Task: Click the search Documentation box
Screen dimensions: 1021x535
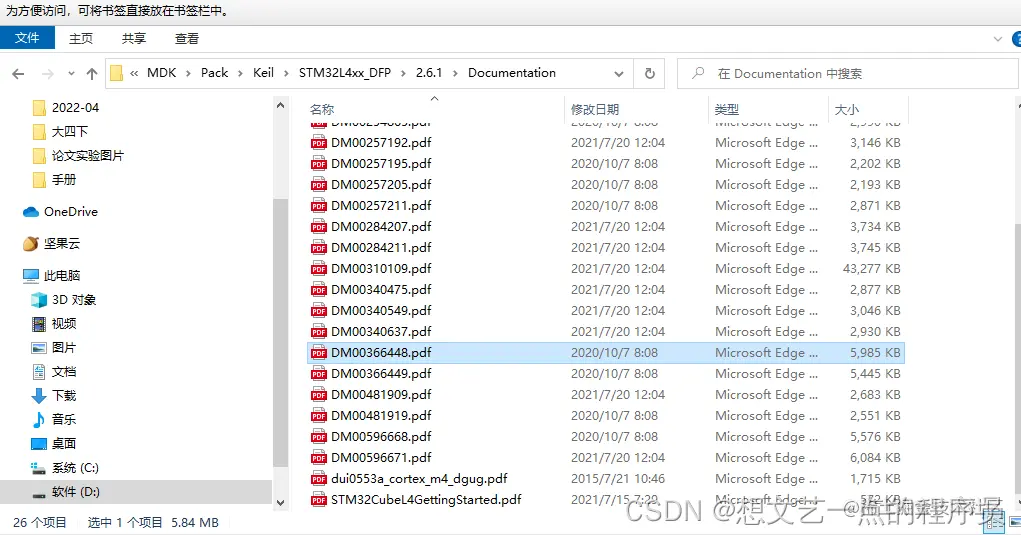Action: click(x=849, y=74)
